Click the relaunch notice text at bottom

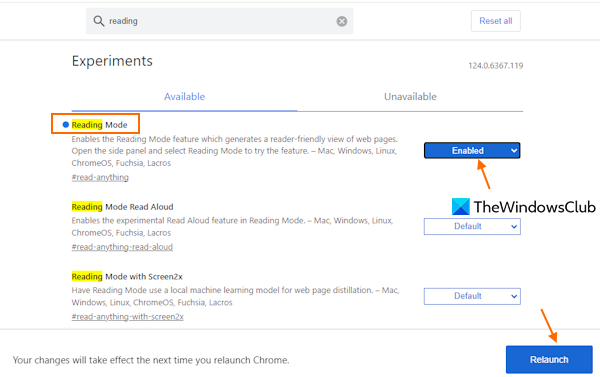tap(151, 360)
